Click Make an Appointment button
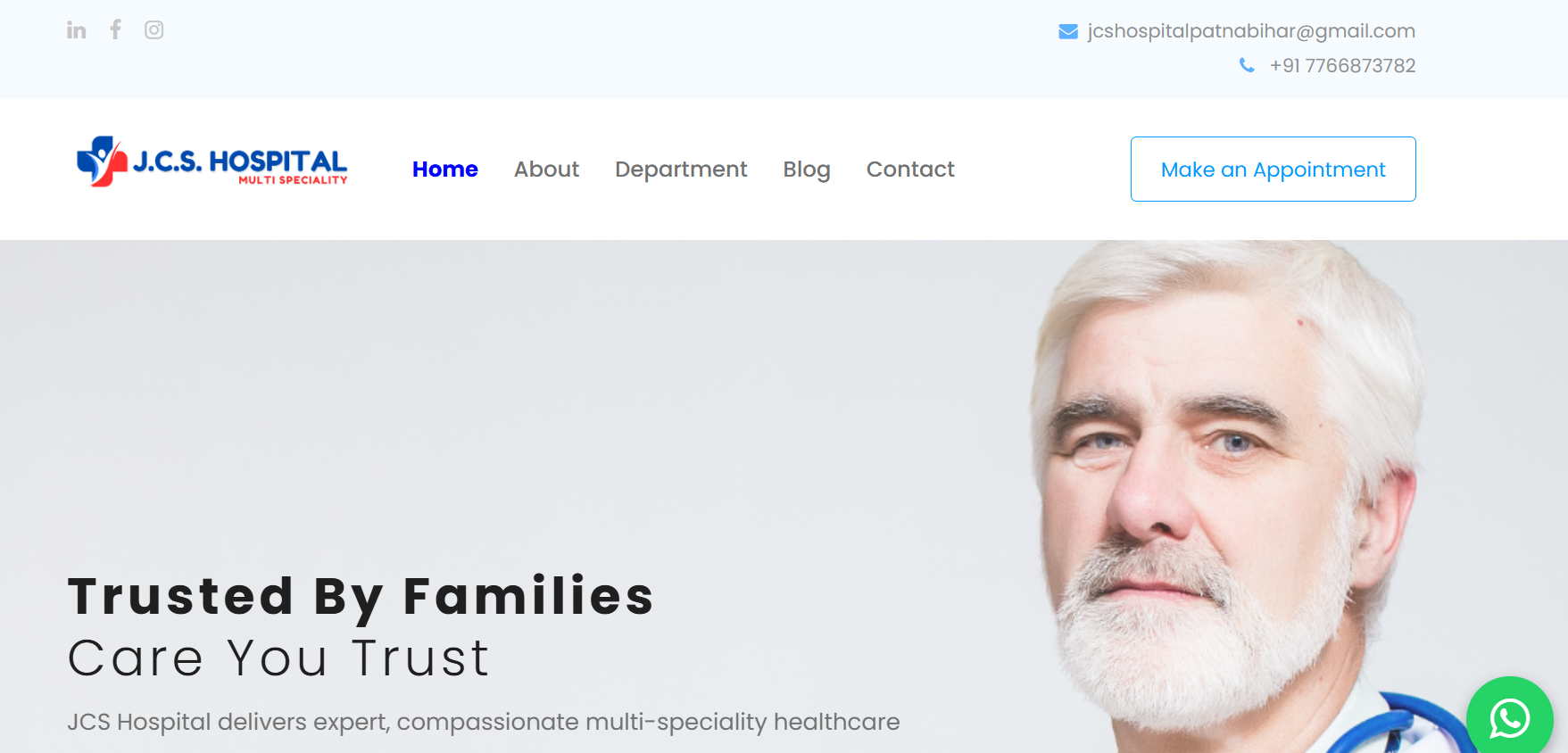Screen dimensions: 1568x753 (1273, 170)
